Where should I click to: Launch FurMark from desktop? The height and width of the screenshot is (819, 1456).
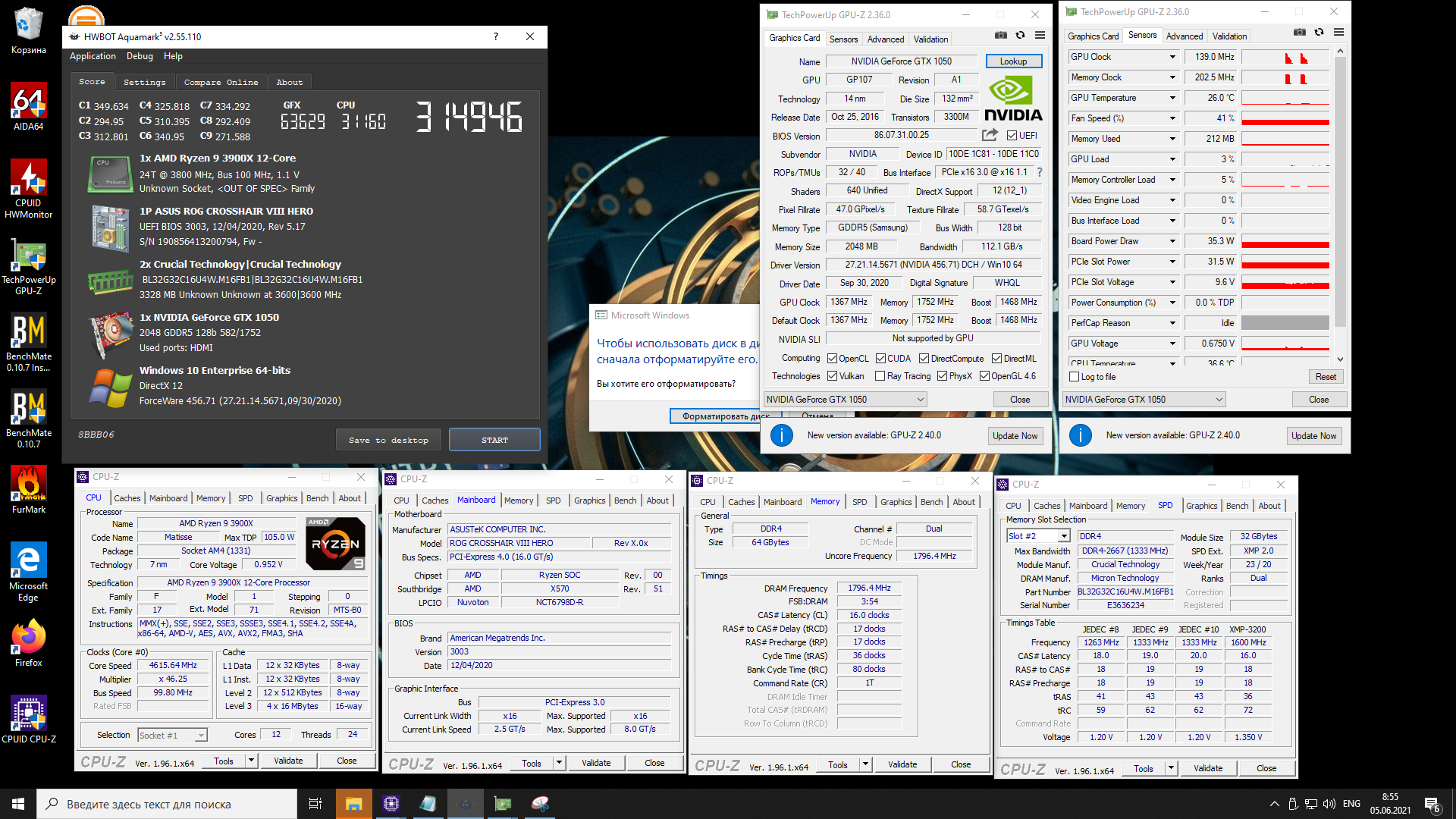point(28,490)
